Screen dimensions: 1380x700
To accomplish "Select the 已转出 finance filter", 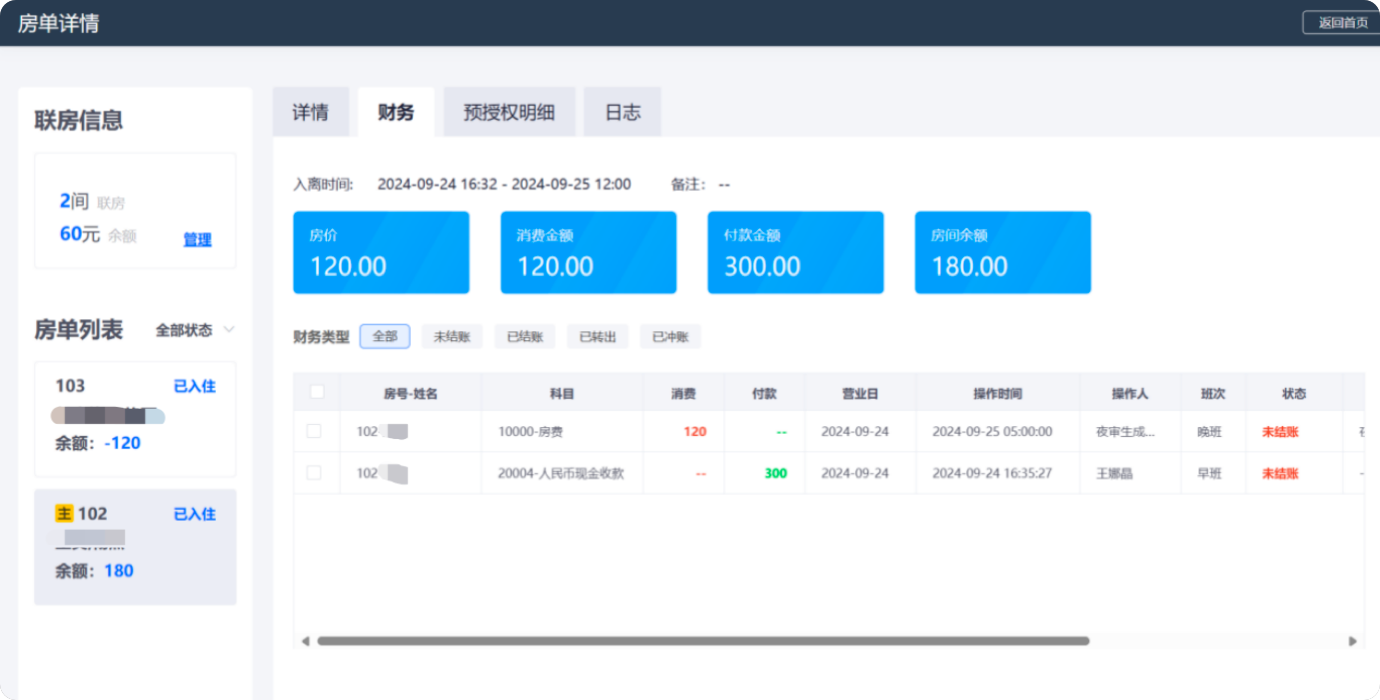I will pos(598,337).
